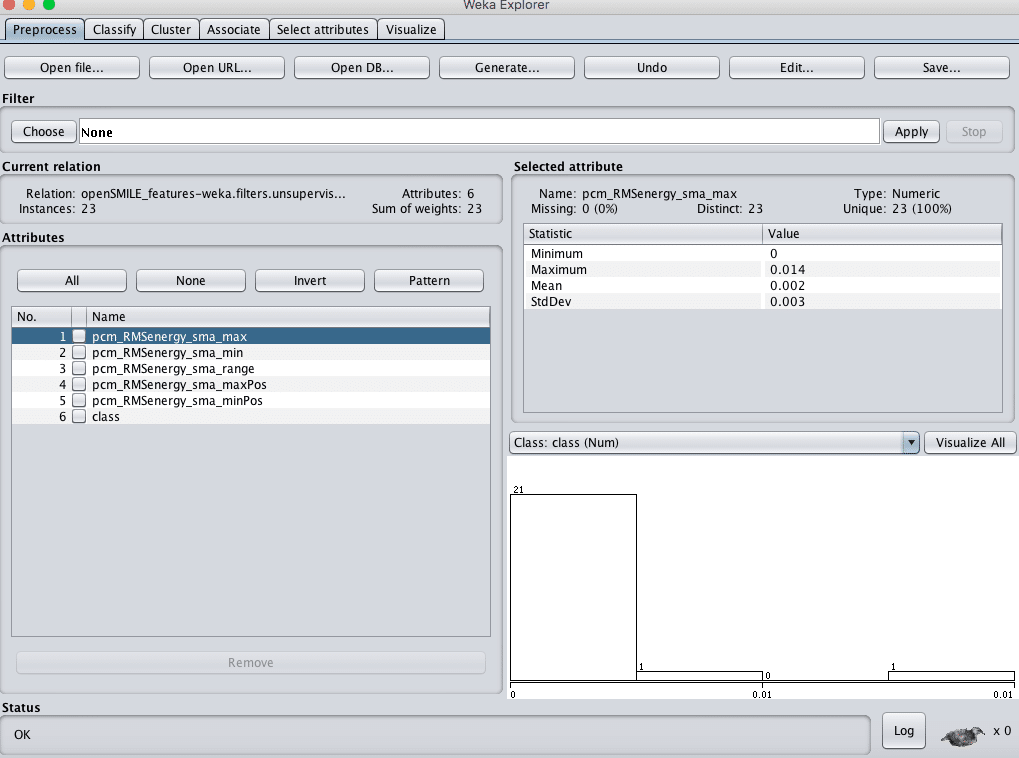Toggle checkbox for pcm_RMSenergy_sma_minPos
1019x758 pixels.
pos(79,400)
